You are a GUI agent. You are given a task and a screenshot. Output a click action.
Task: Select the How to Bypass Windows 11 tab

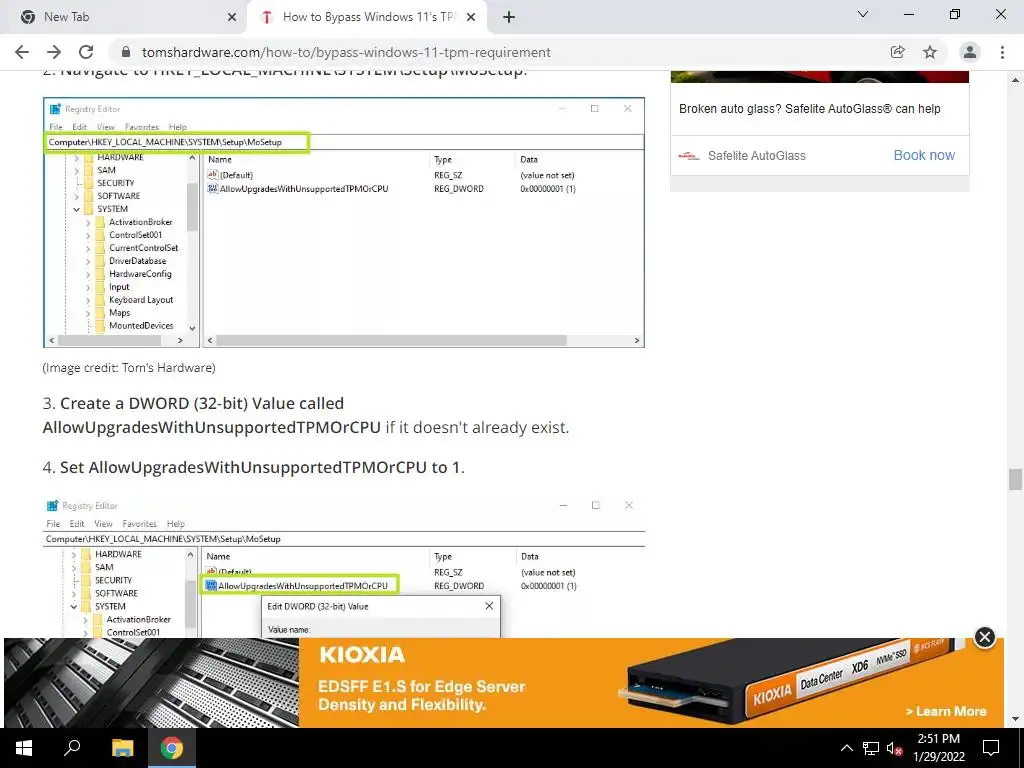pos(366,18)
